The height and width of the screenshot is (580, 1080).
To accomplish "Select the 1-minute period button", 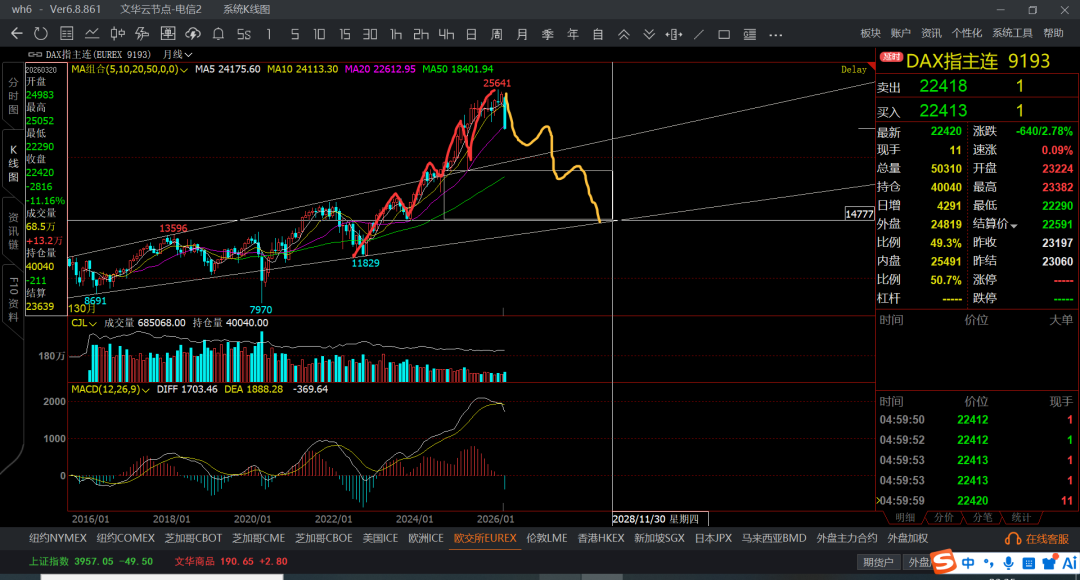I will (x=269, y=34).
